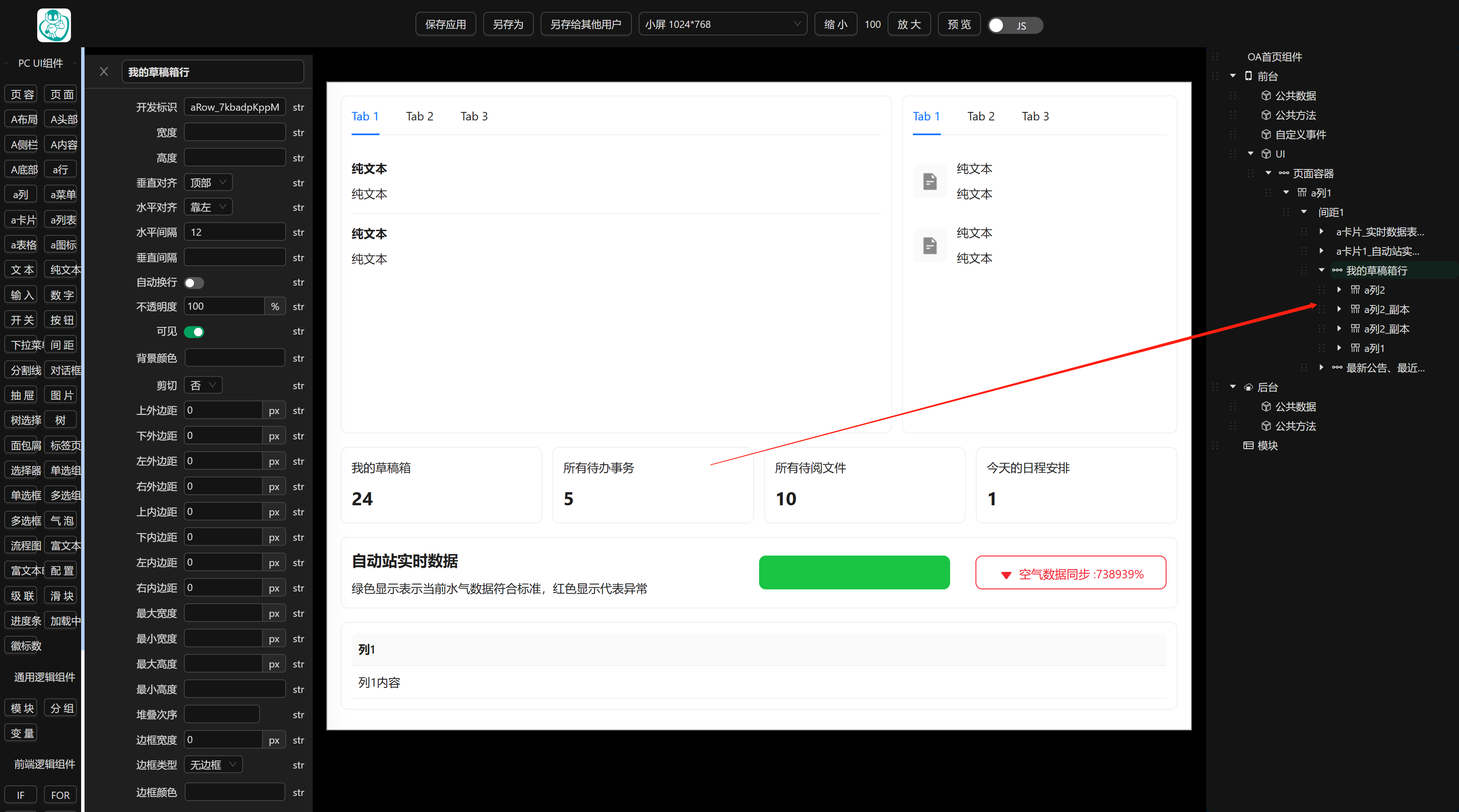Click the robot app logo
Viewport: 1459px width, 812px height.
(x=54, y=25)
